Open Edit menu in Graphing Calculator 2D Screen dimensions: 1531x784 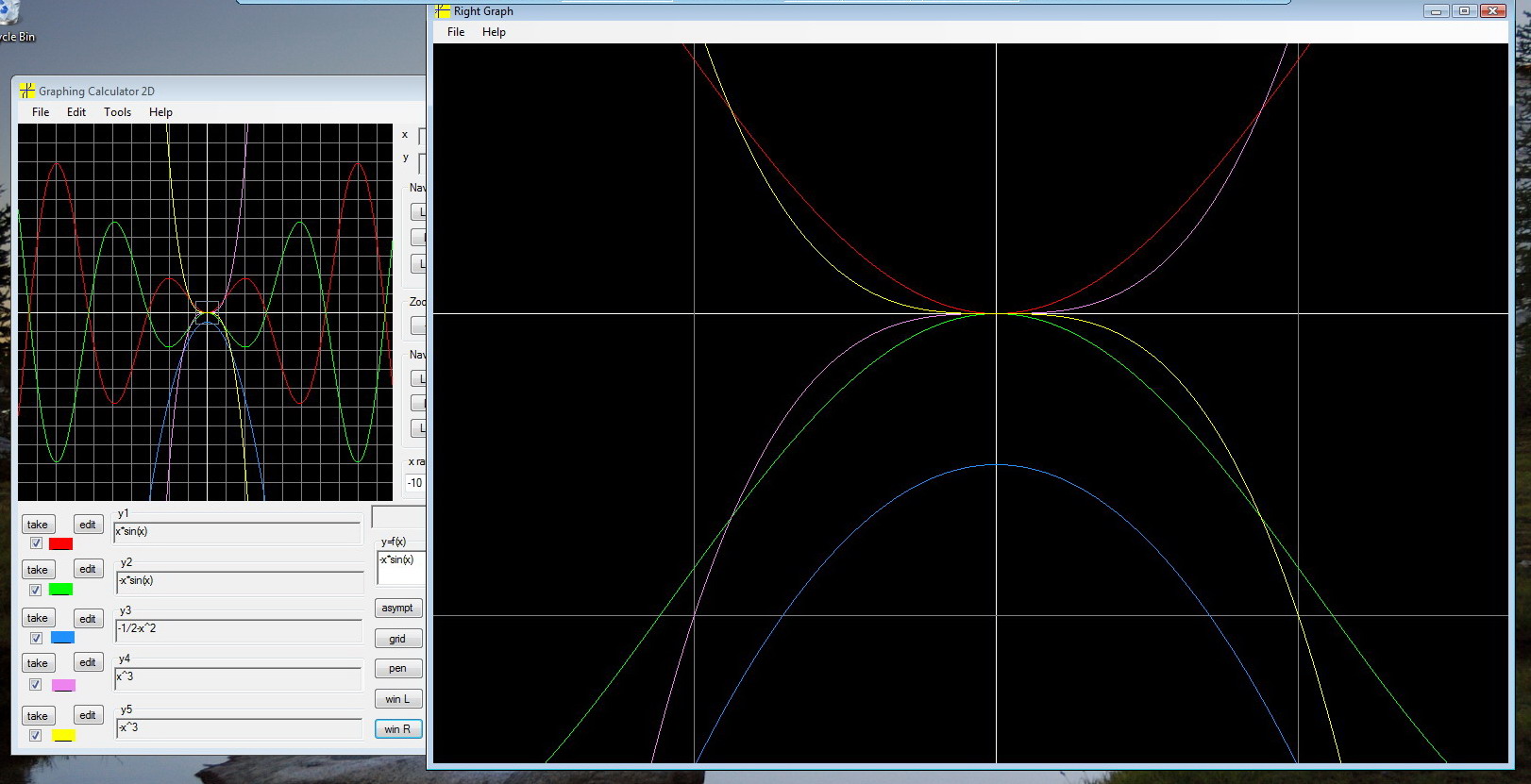pyautogui.click(x=76, y=111)
